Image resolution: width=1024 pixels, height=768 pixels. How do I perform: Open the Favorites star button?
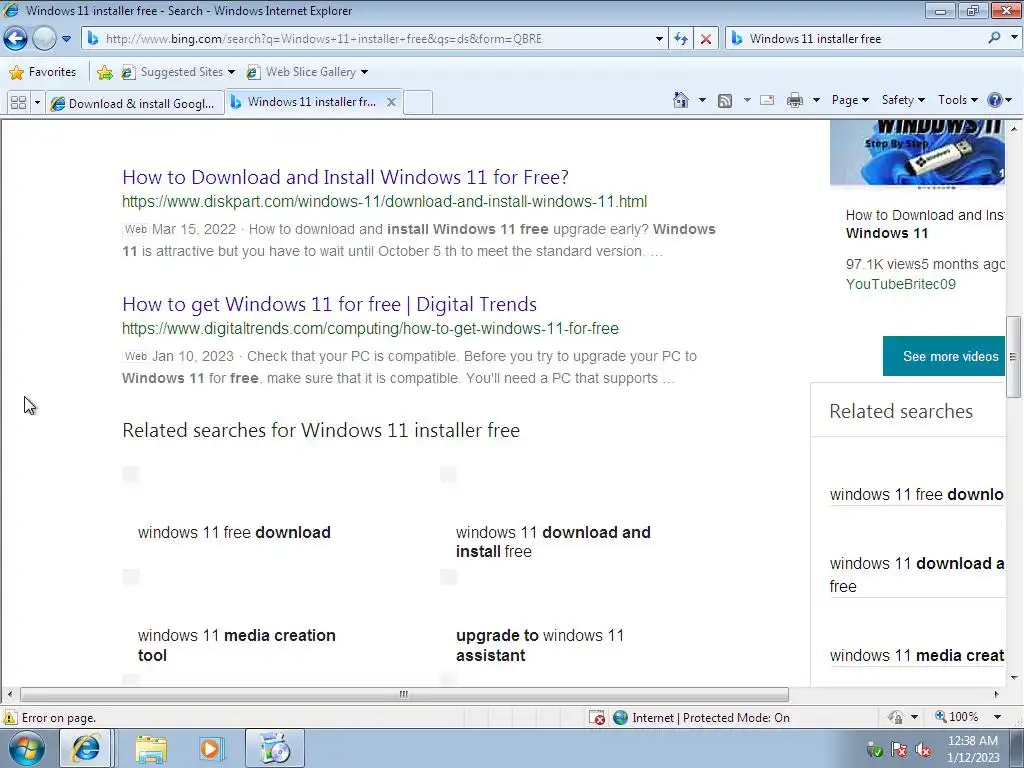coord(43,72)
